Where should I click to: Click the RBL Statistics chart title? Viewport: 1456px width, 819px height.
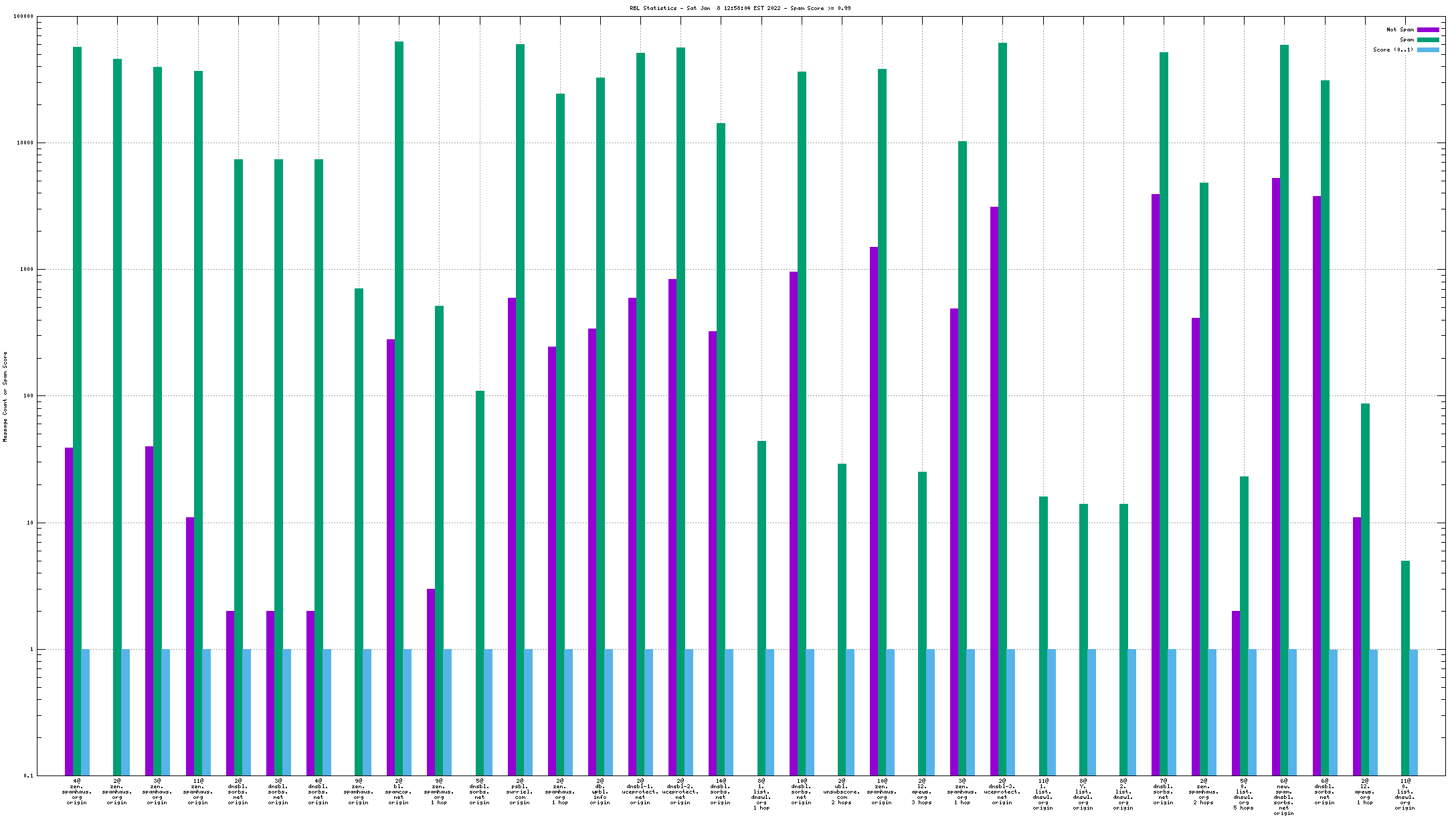[740, 8]
